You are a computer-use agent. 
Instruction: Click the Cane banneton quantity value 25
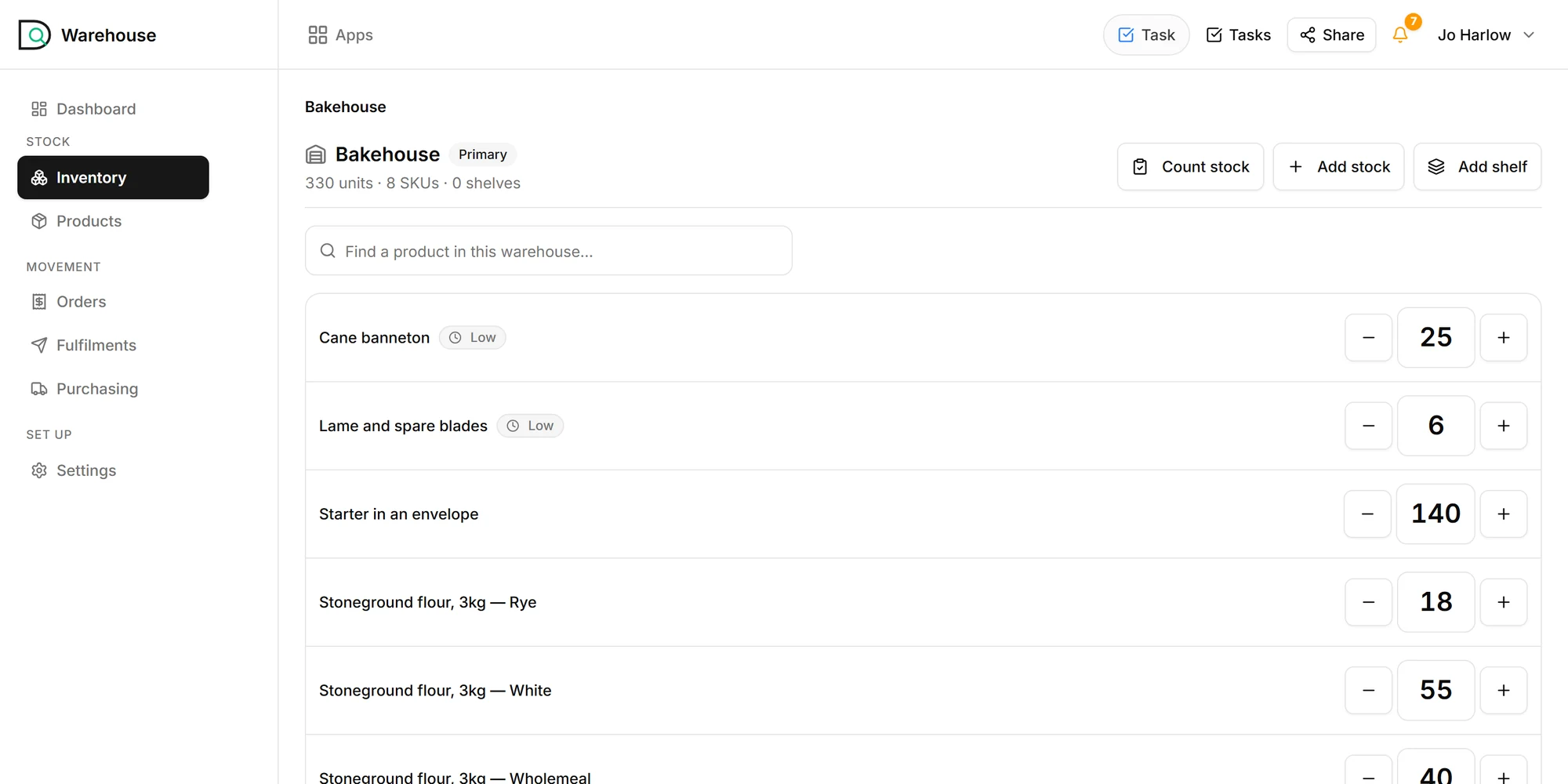(1436, 338)
